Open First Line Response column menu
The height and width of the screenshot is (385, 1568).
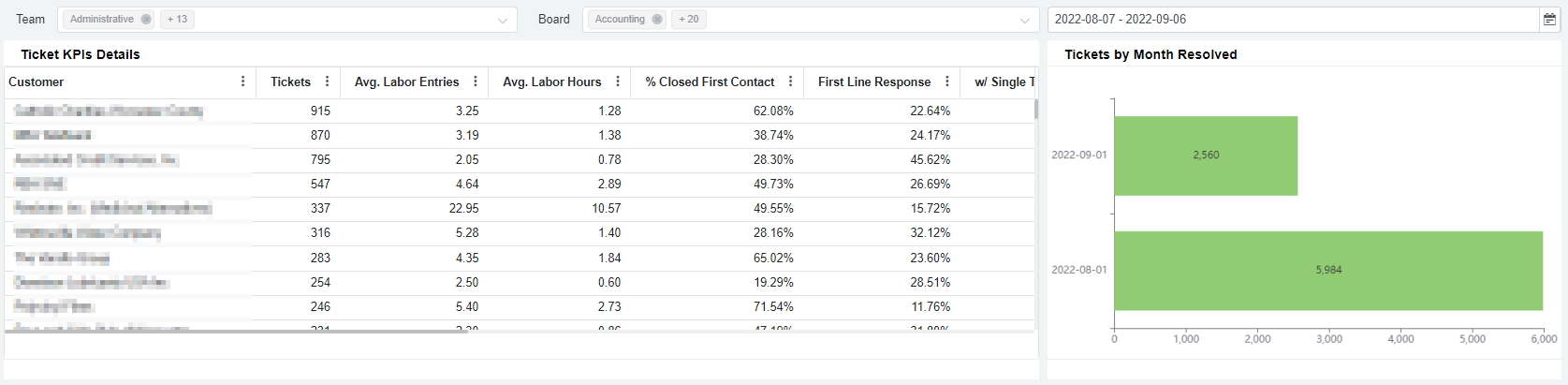click(x=947, y=81)
